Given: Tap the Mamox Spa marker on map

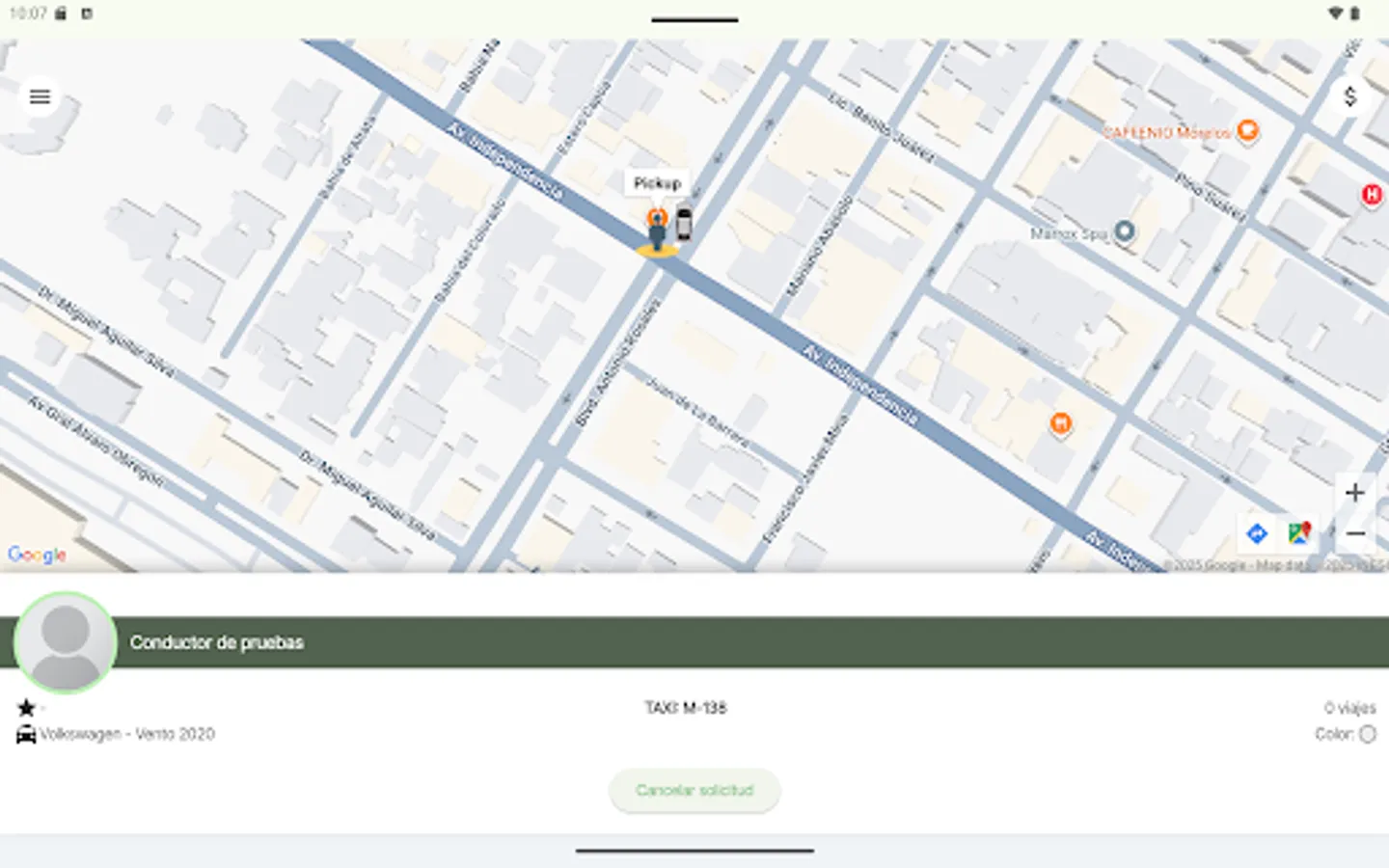Looking at the screenshot, I should click(x=1123, y=231).
